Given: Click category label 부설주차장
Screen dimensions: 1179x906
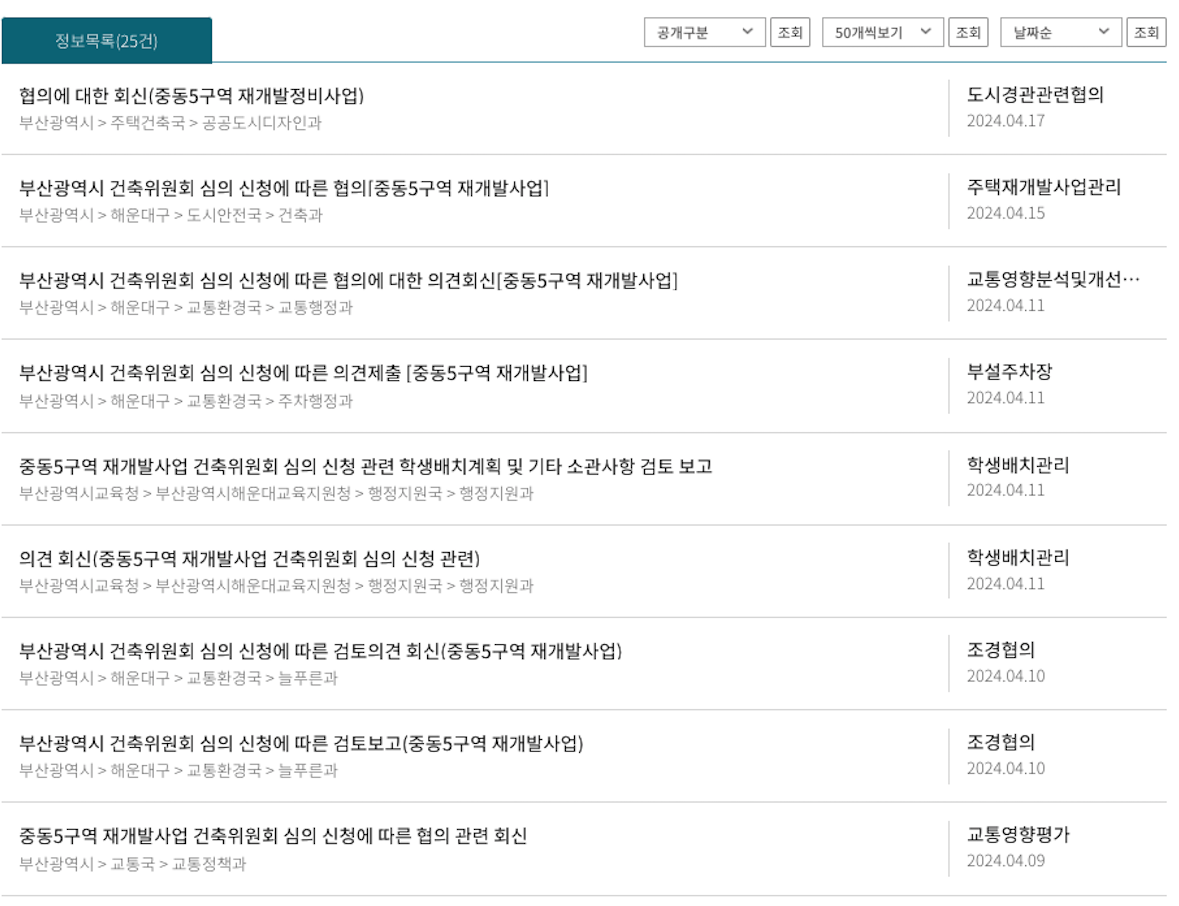Looking at the screenshot, I should click(1010, 372).
